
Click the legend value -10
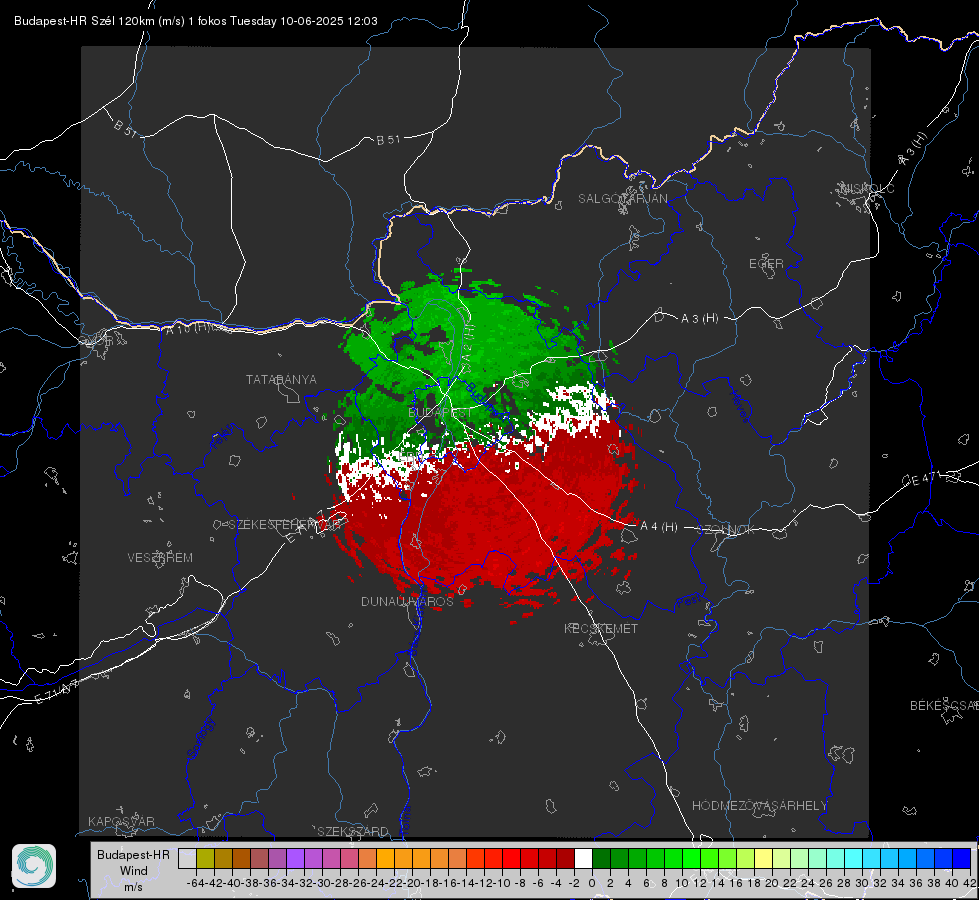tap(501, 883)
